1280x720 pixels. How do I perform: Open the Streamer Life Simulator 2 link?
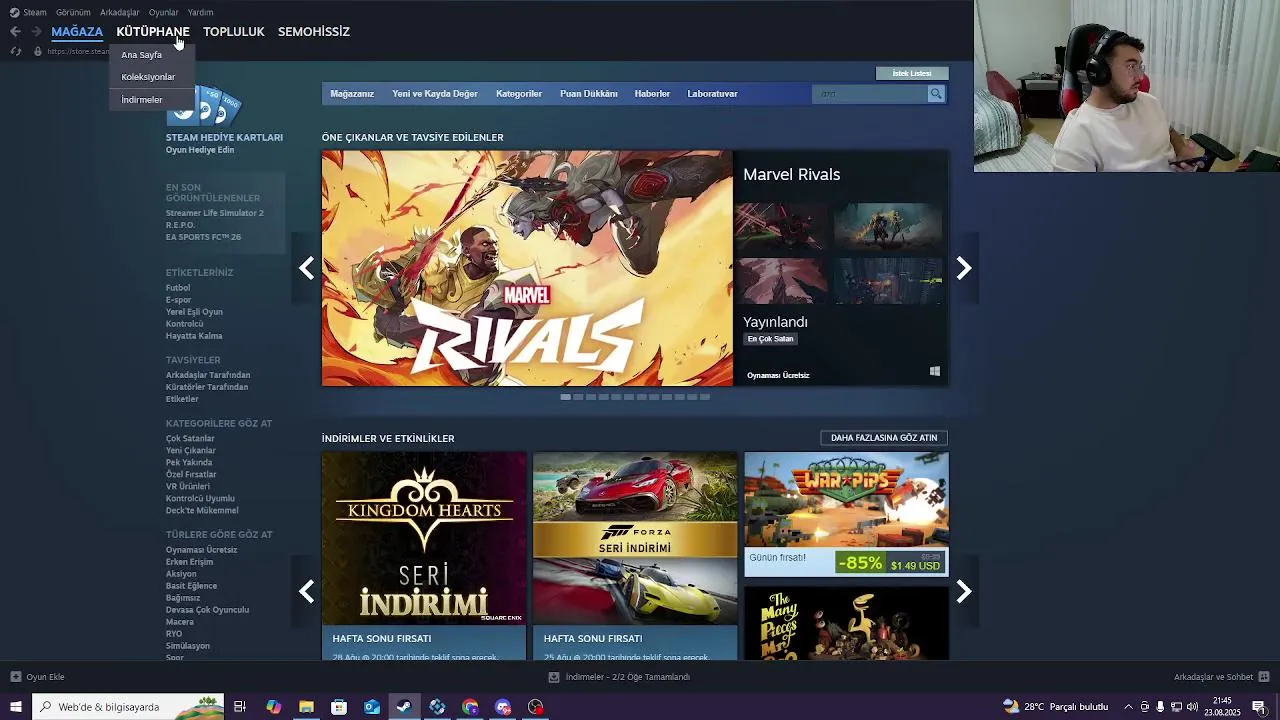[x=215, y=213]
